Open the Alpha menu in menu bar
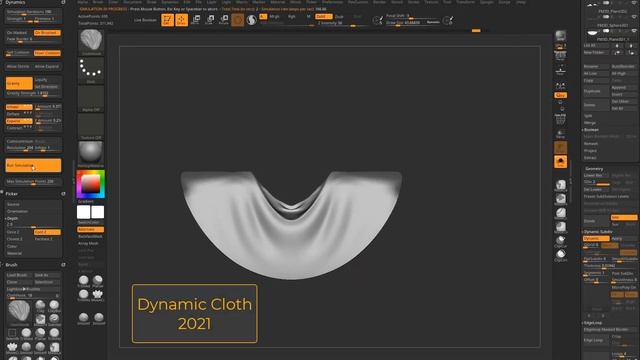 point(82,2)
